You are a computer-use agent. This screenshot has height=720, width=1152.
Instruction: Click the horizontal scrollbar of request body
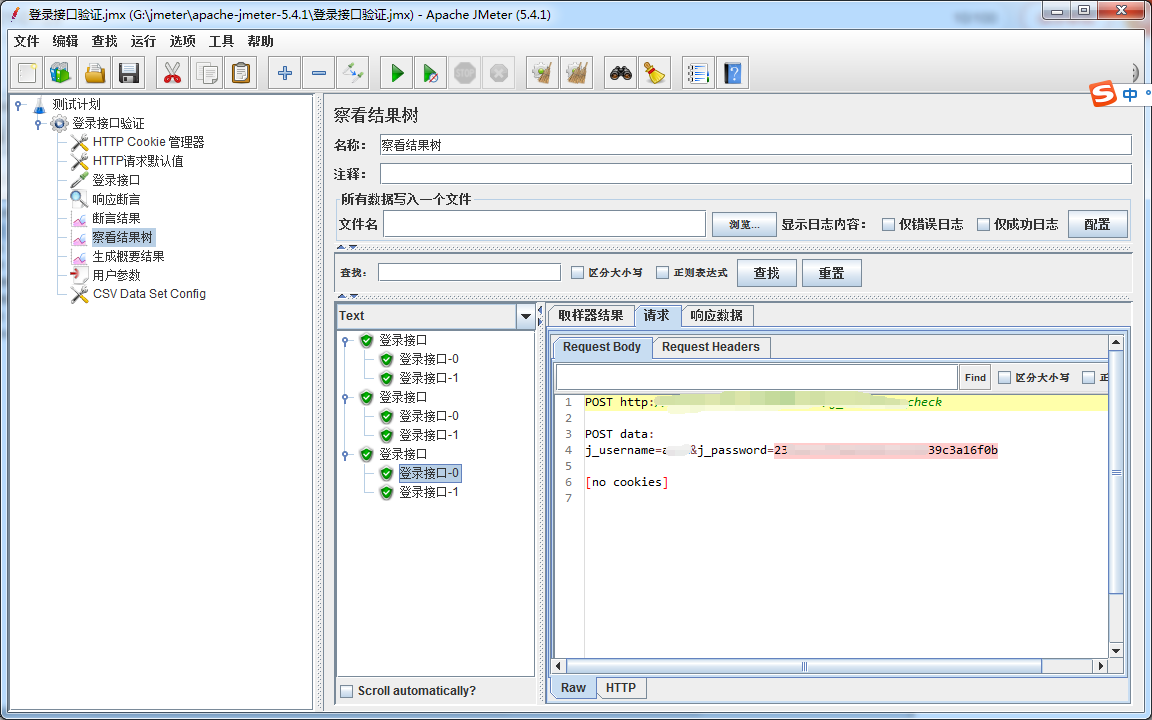click(804, 666)
